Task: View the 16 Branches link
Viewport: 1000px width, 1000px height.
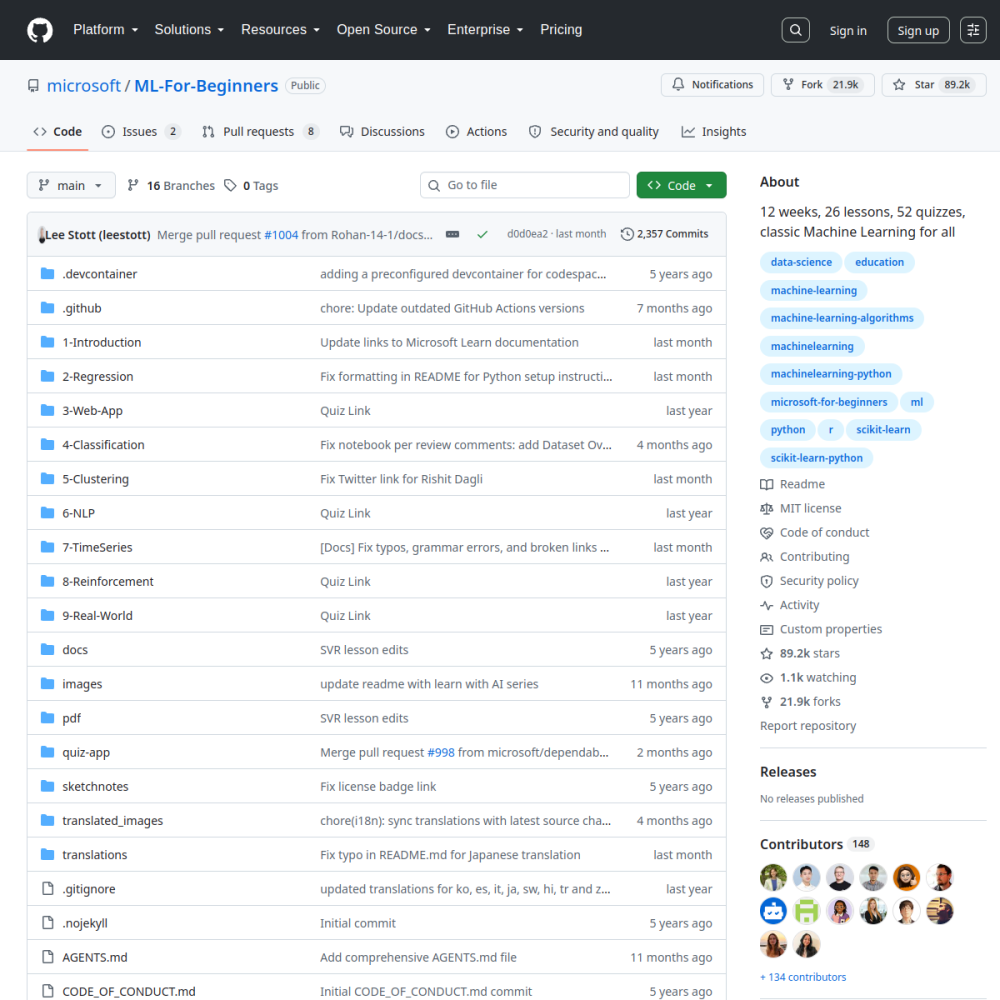Action: coord(171,186)
